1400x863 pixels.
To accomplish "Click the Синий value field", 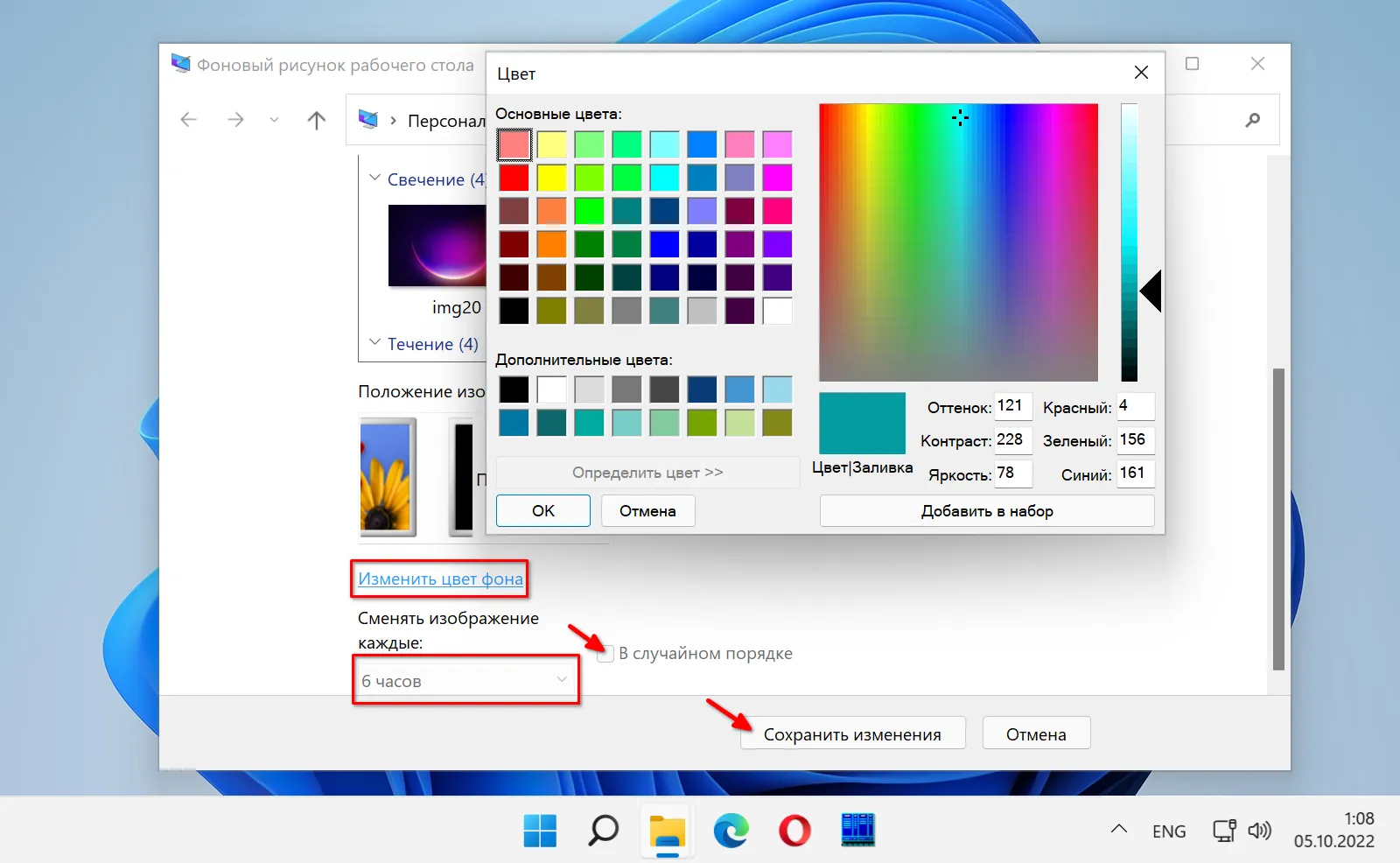I will [1135, 474].
